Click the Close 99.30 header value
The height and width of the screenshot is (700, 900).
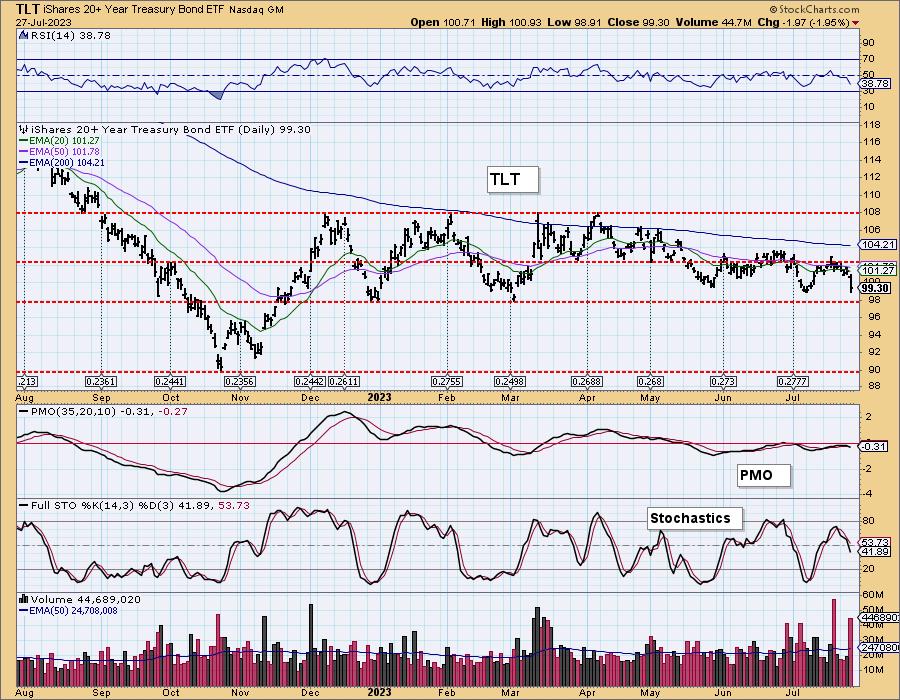(x=637, y=22)
